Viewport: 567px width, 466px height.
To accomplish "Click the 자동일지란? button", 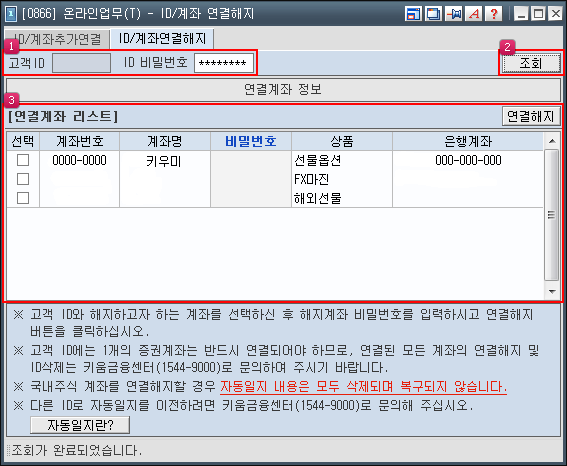I will [80, 425].
